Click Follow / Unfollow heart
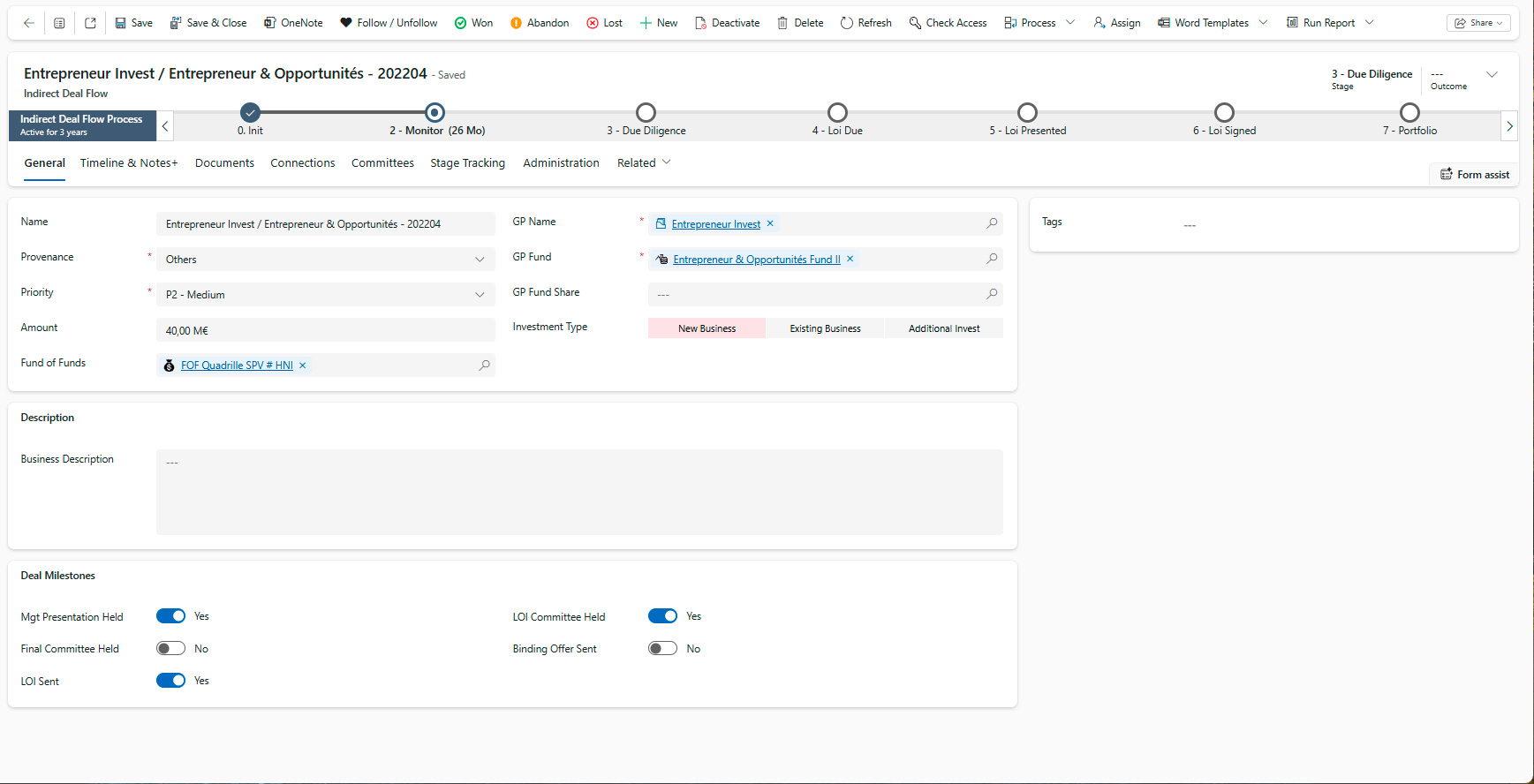Viewport: 1534px width, 784px height. pos(389,23)
